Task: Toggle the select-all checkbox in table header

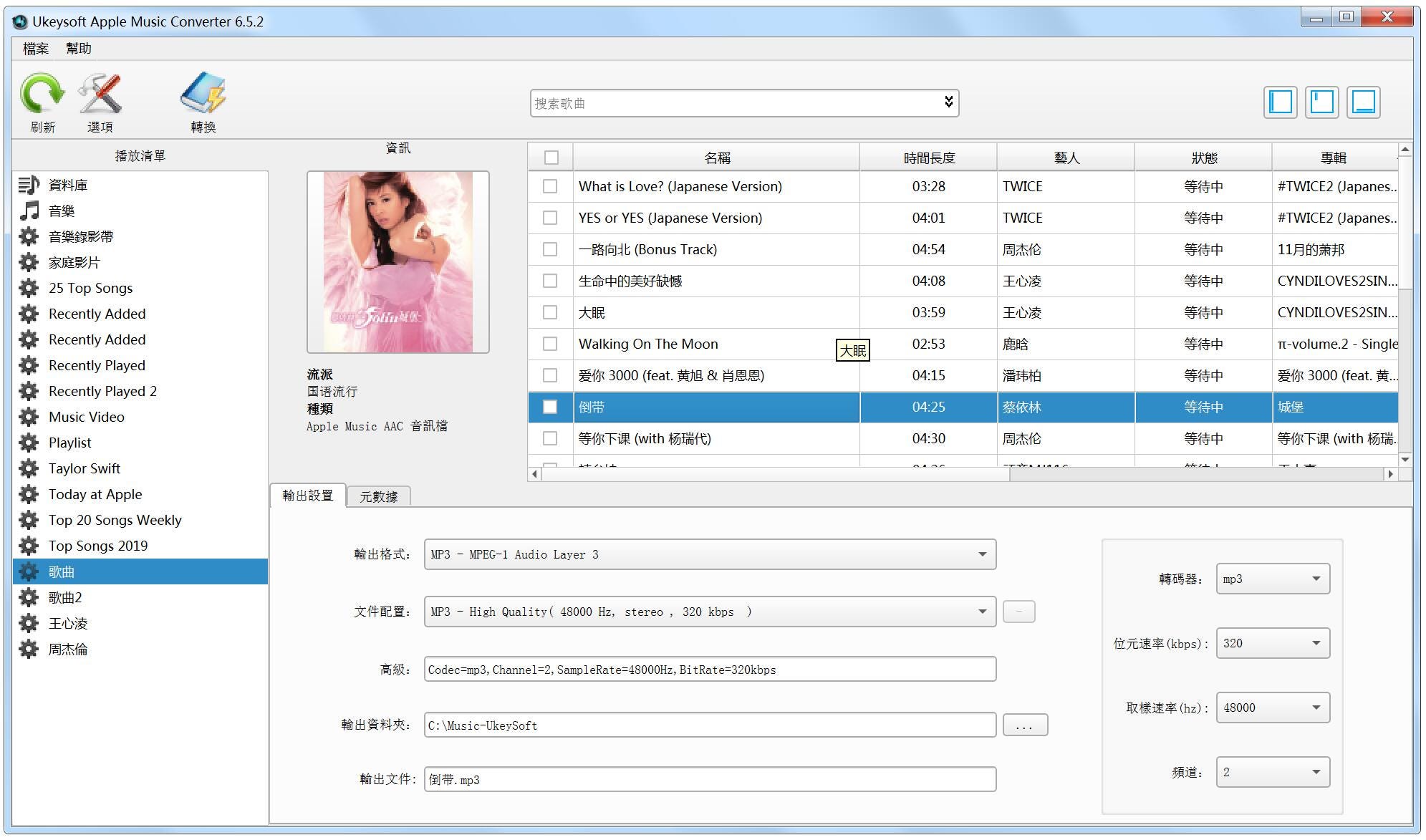Action: 551,158
